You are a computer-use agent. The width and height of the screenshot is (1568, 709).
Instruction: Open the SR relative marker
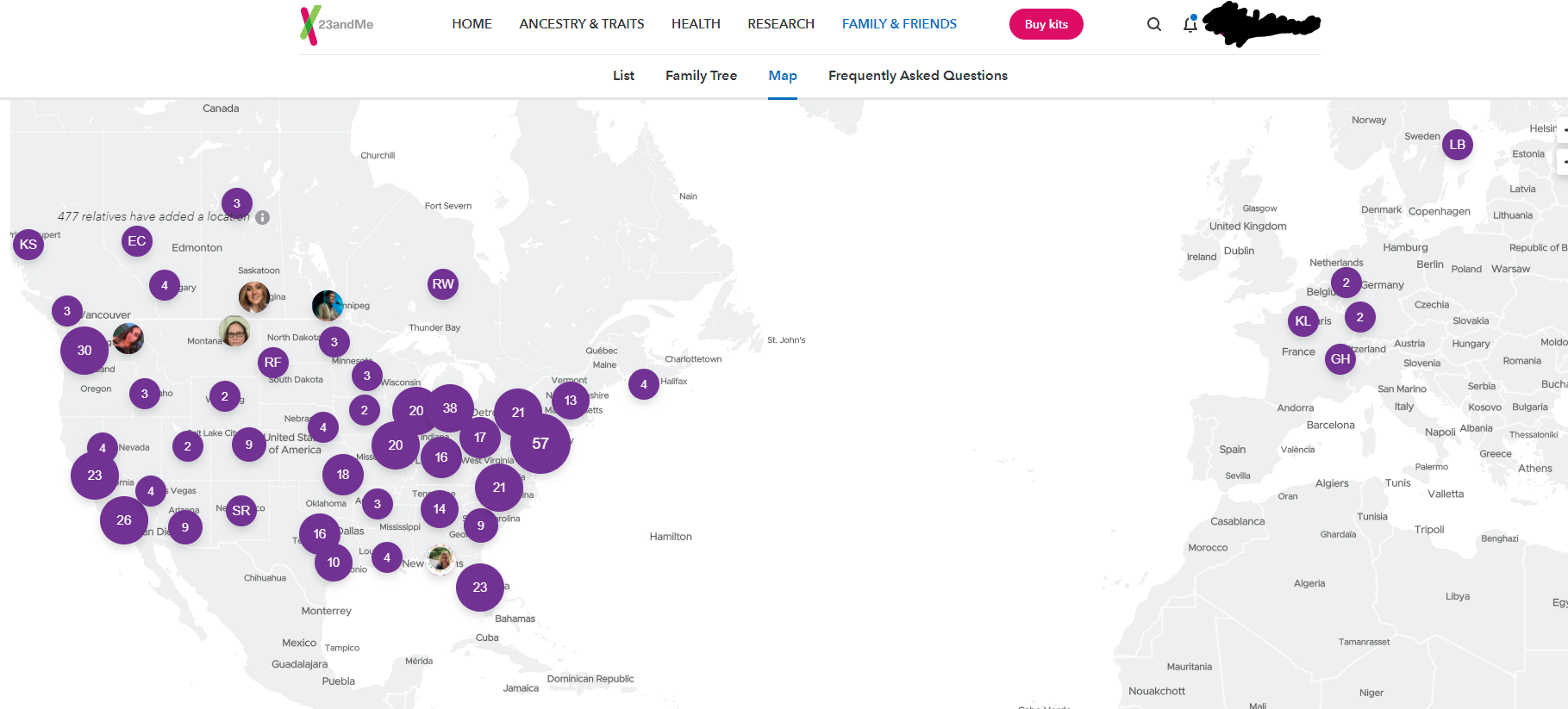pyautogui.click(x=241, y=511)
